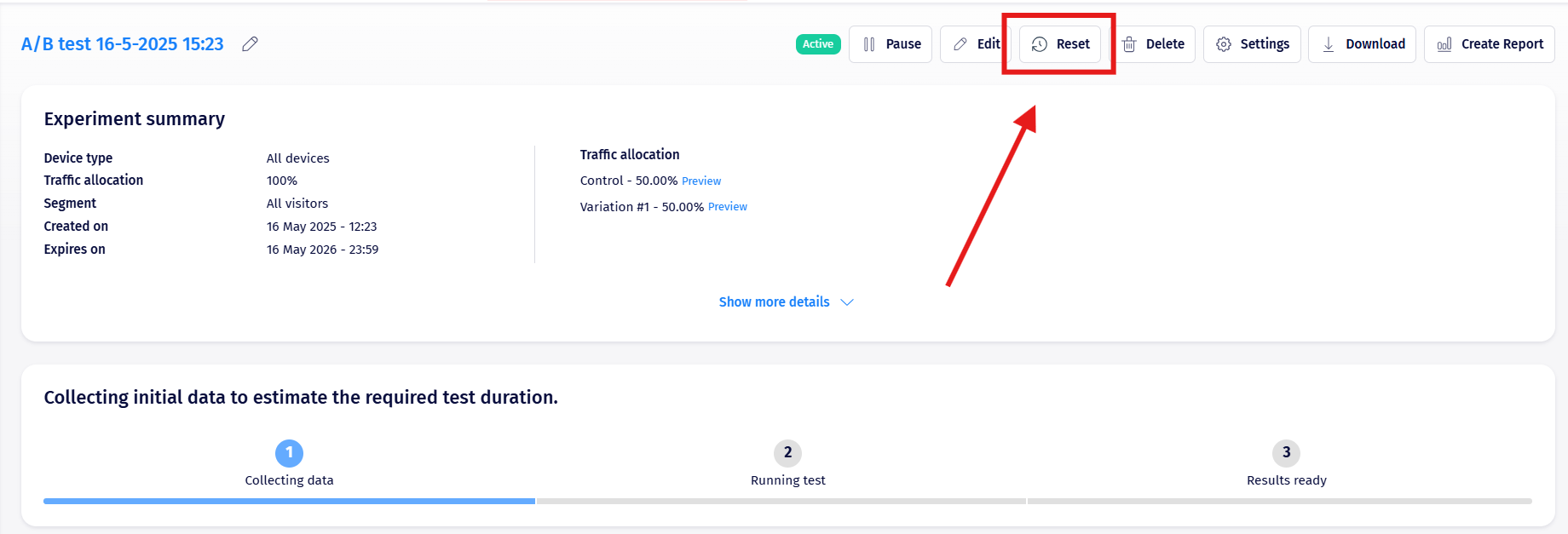Click the gray Running test progress segment
The image size is (1568, 534).
pos(781,502)
